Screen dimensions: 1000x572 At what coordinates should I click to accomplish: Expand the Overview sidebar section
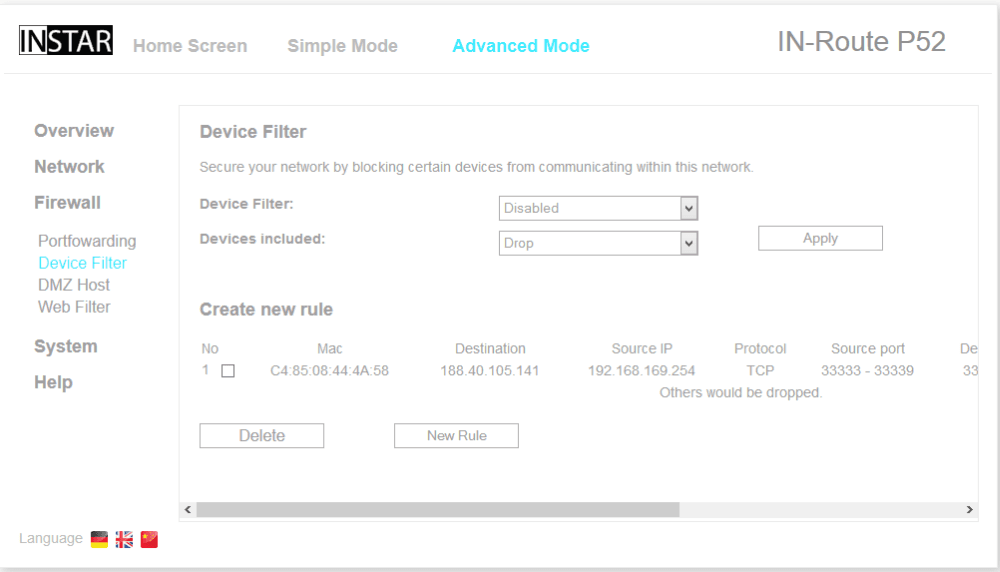coord(74,131)
